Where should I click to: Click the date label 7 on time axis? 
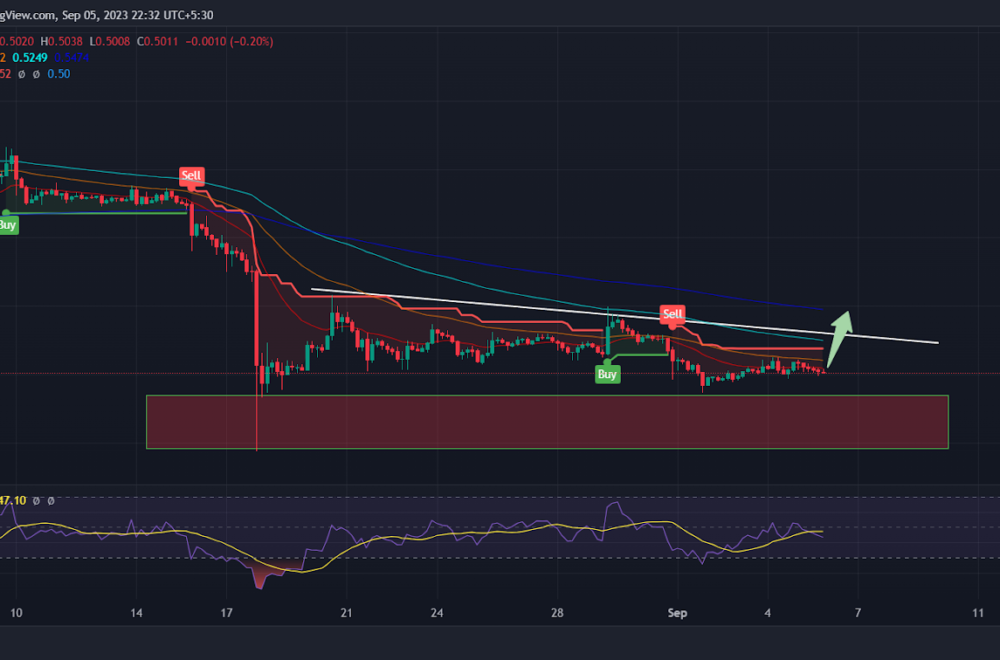click(x=858, y=613)
